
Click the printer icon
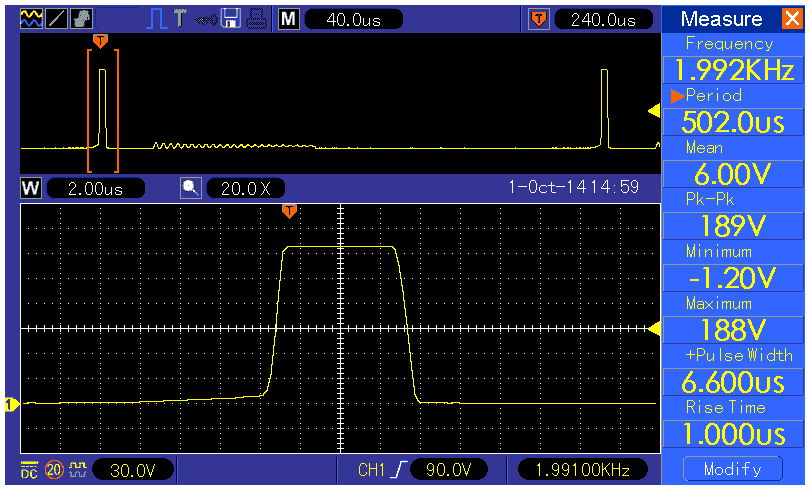point(256,19)
